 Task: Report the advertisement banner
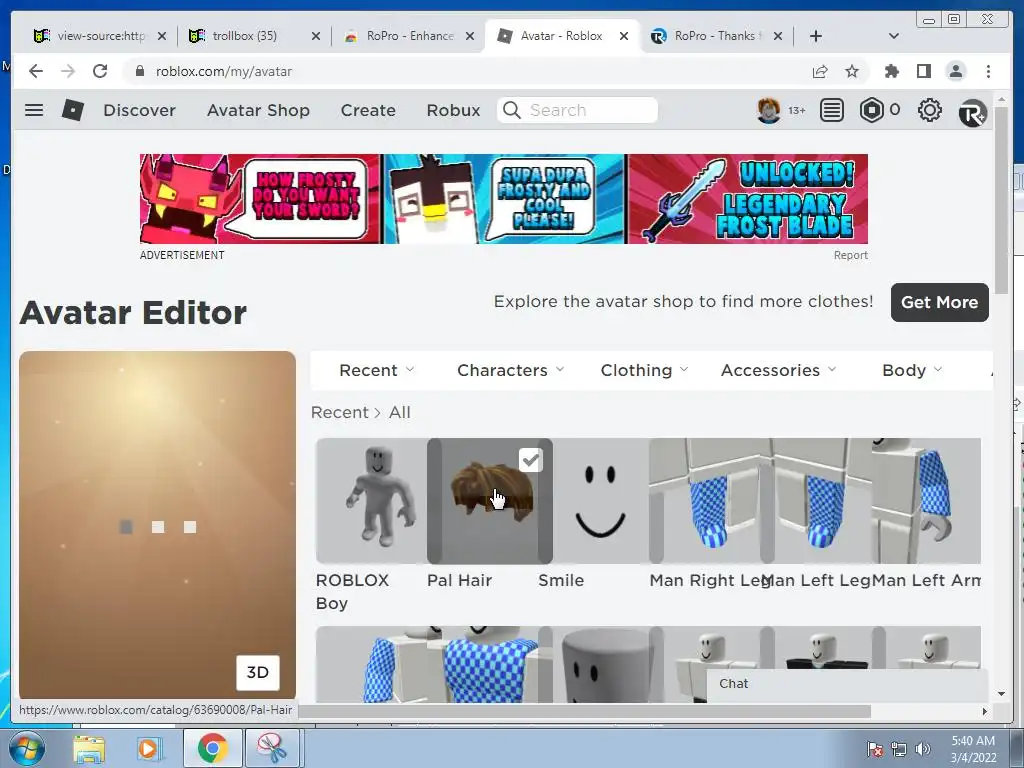point(850,255)
